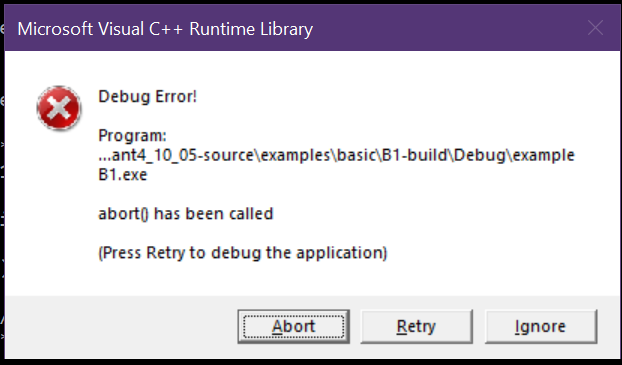This screenshot has height=365, width=622.
Task: Click the Debug Error! heading text
Action: [x=147, y=97]
